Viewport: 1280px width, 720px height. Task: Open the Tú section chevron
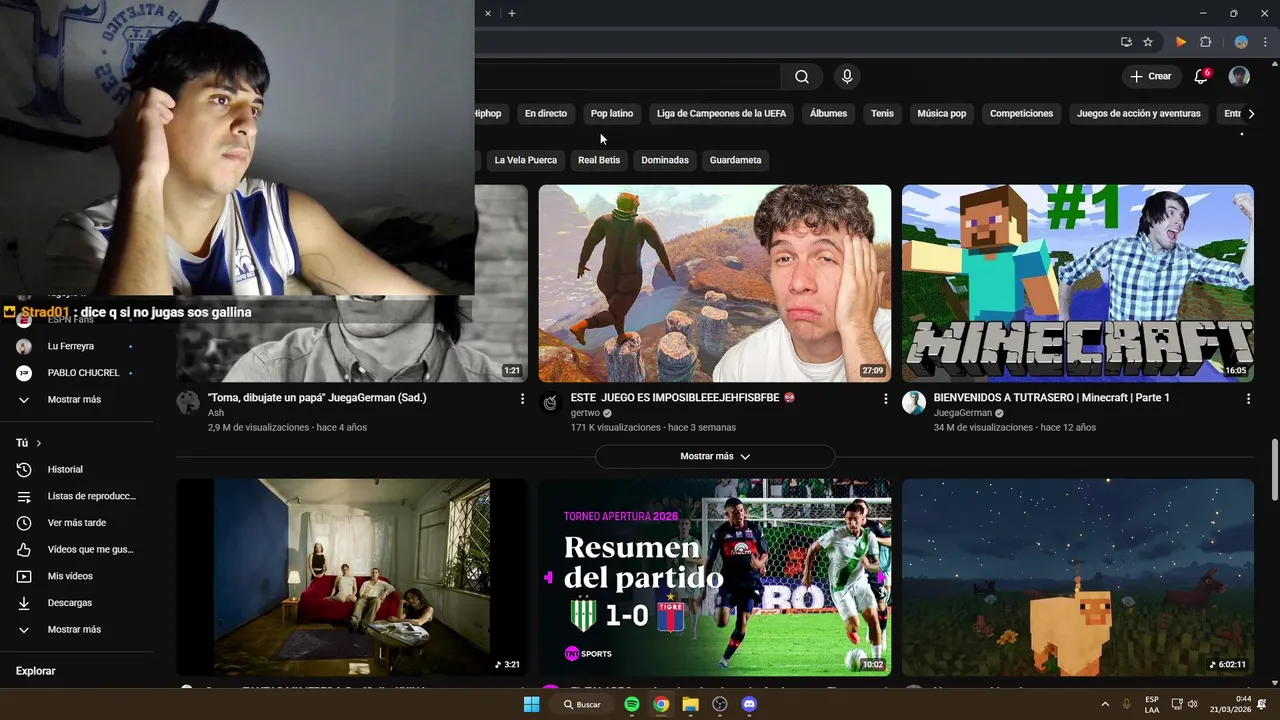[x=39, y=443]
